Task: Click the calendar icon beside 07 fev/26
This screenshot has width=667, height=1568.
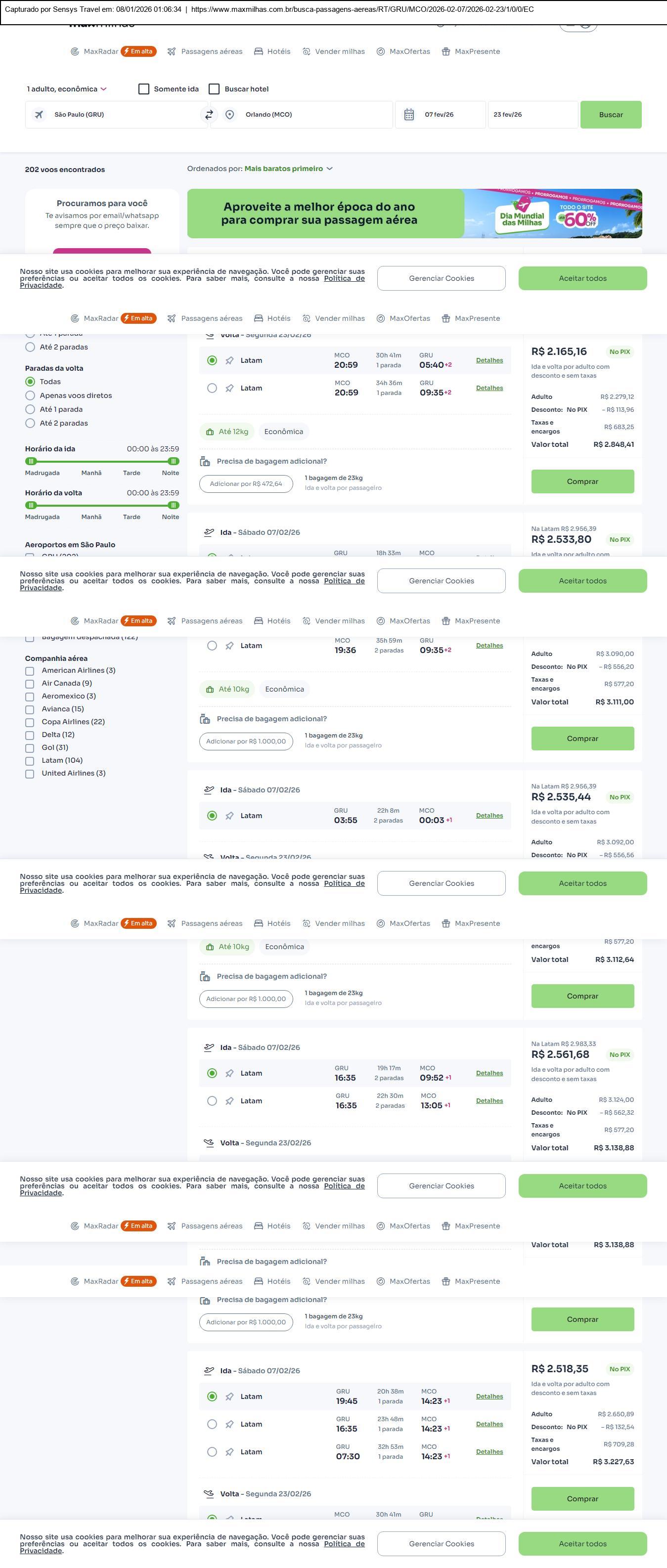Action: click(409, 114)
